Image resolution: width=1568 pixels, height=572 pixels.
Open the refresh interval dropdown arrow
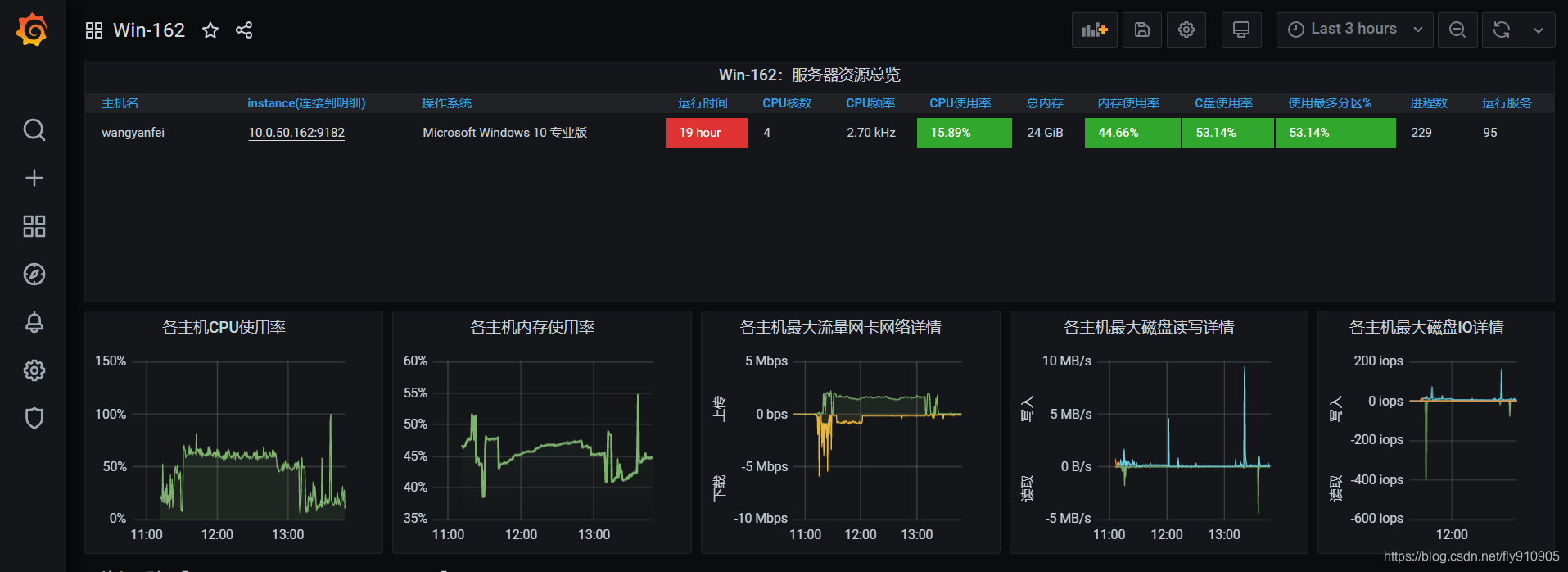(1539, 30)
